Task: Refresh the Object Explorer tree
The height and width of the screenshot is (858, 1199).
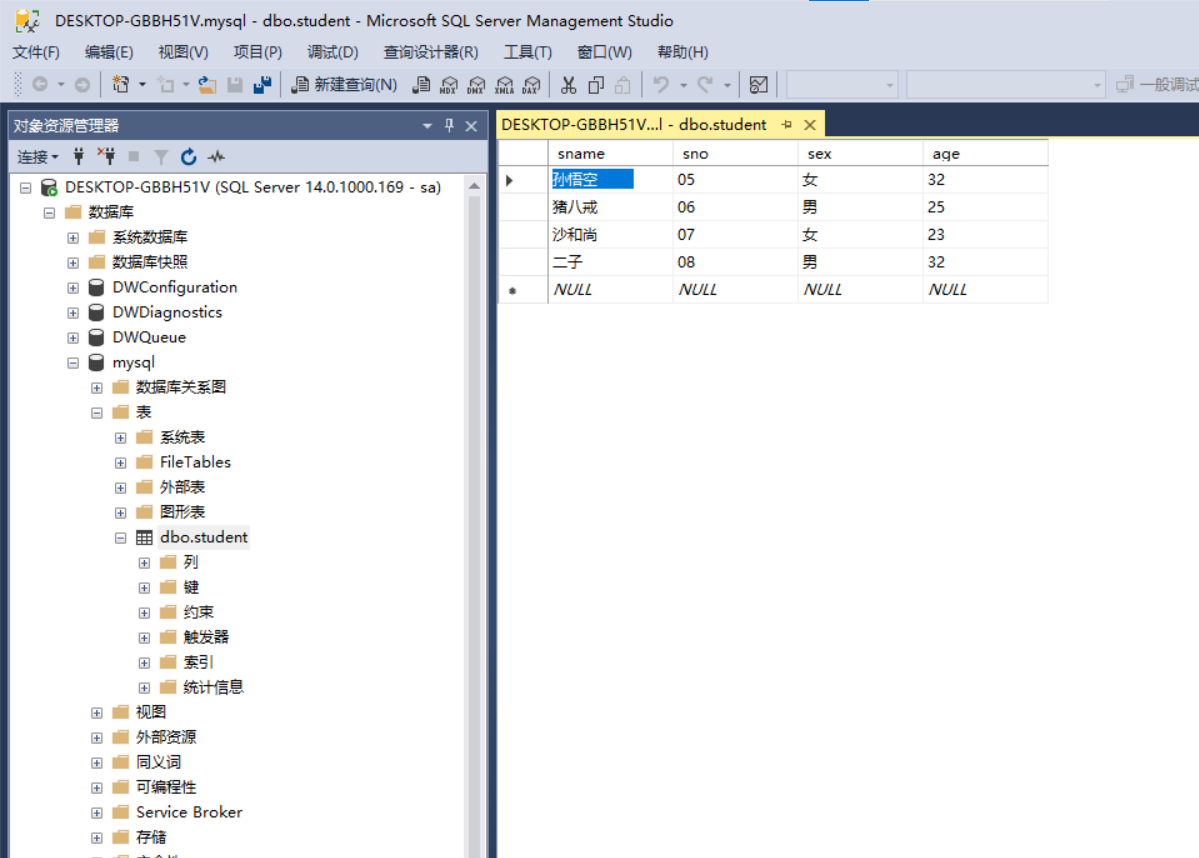Action: (189, 157)
